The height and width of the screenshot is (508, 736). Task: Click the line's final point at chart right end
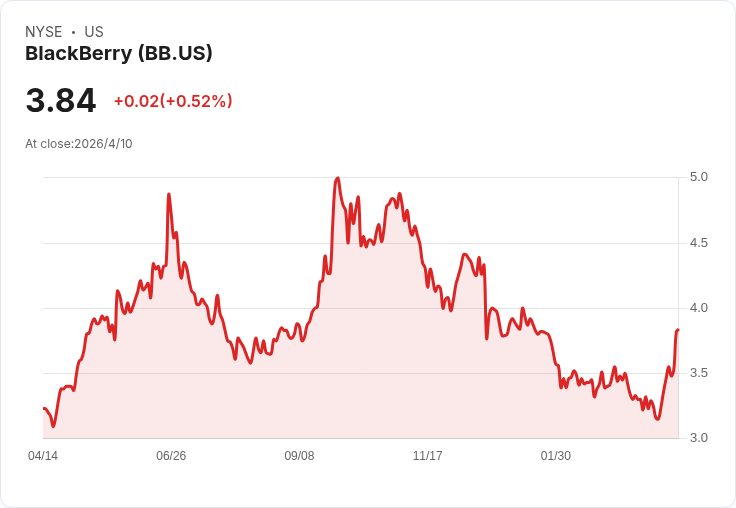pos(678,330)
